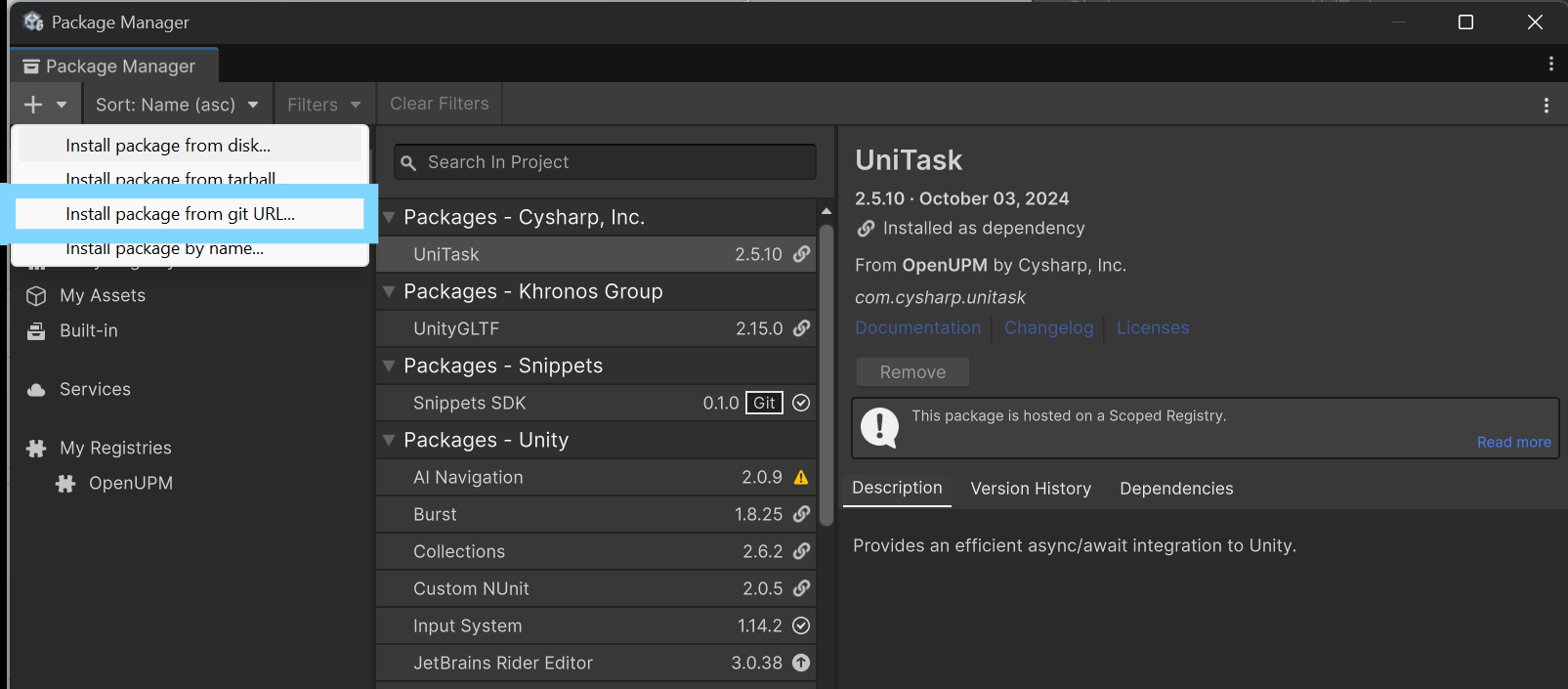
Task: Select the Burst package row
Action: pyautogui.click(x=596, y=514)
